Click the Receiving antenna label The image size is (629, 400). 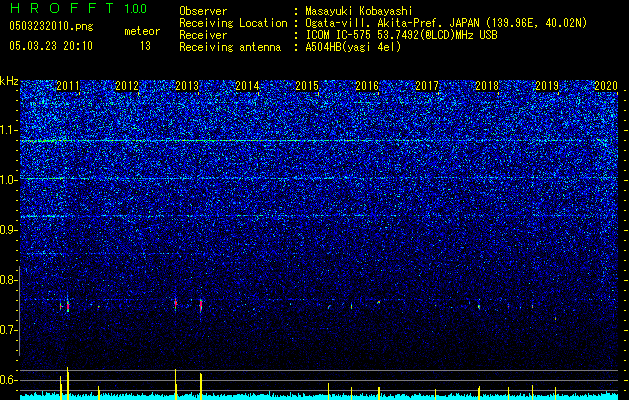230,47
